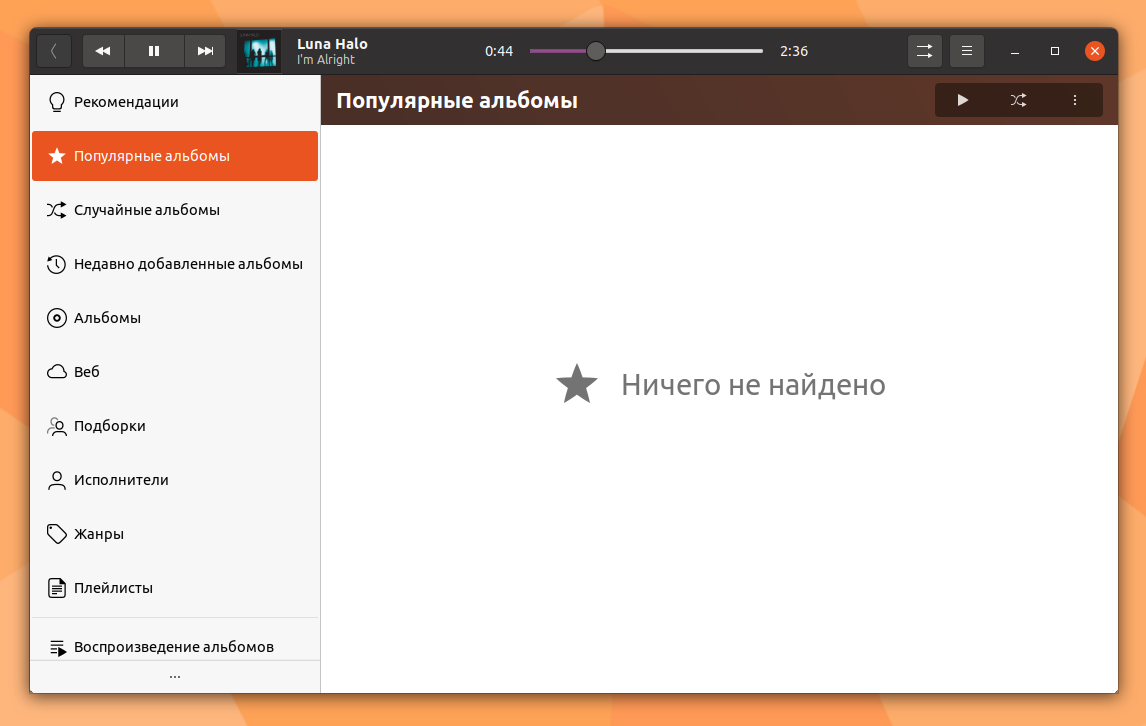The width and height of the screenshot is (1146, 726).
Task: Go to Альбомы disc icon entry
Action: [175, 318]
